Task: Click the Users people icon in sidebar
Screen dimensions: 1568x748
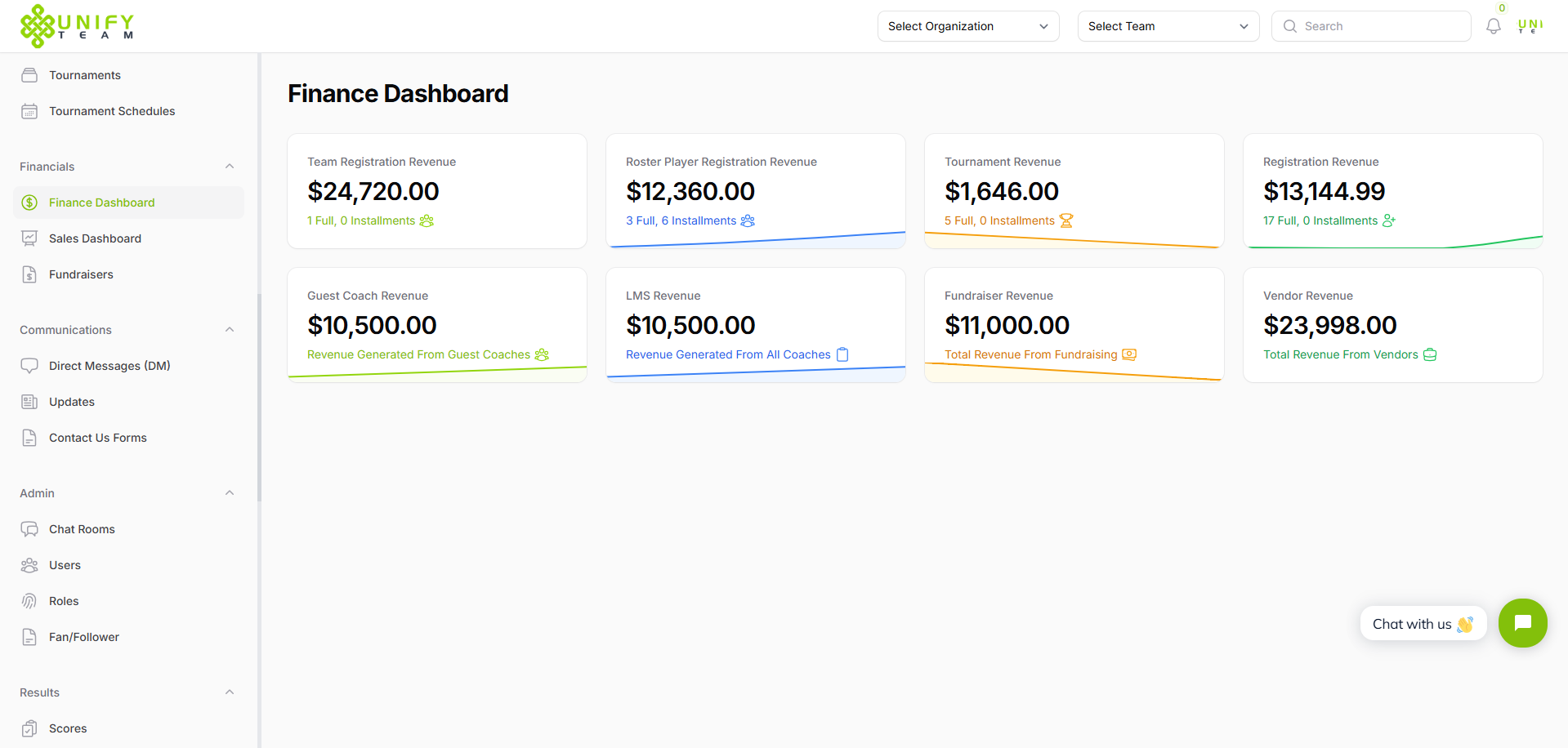Action: [x=29, y=564]
